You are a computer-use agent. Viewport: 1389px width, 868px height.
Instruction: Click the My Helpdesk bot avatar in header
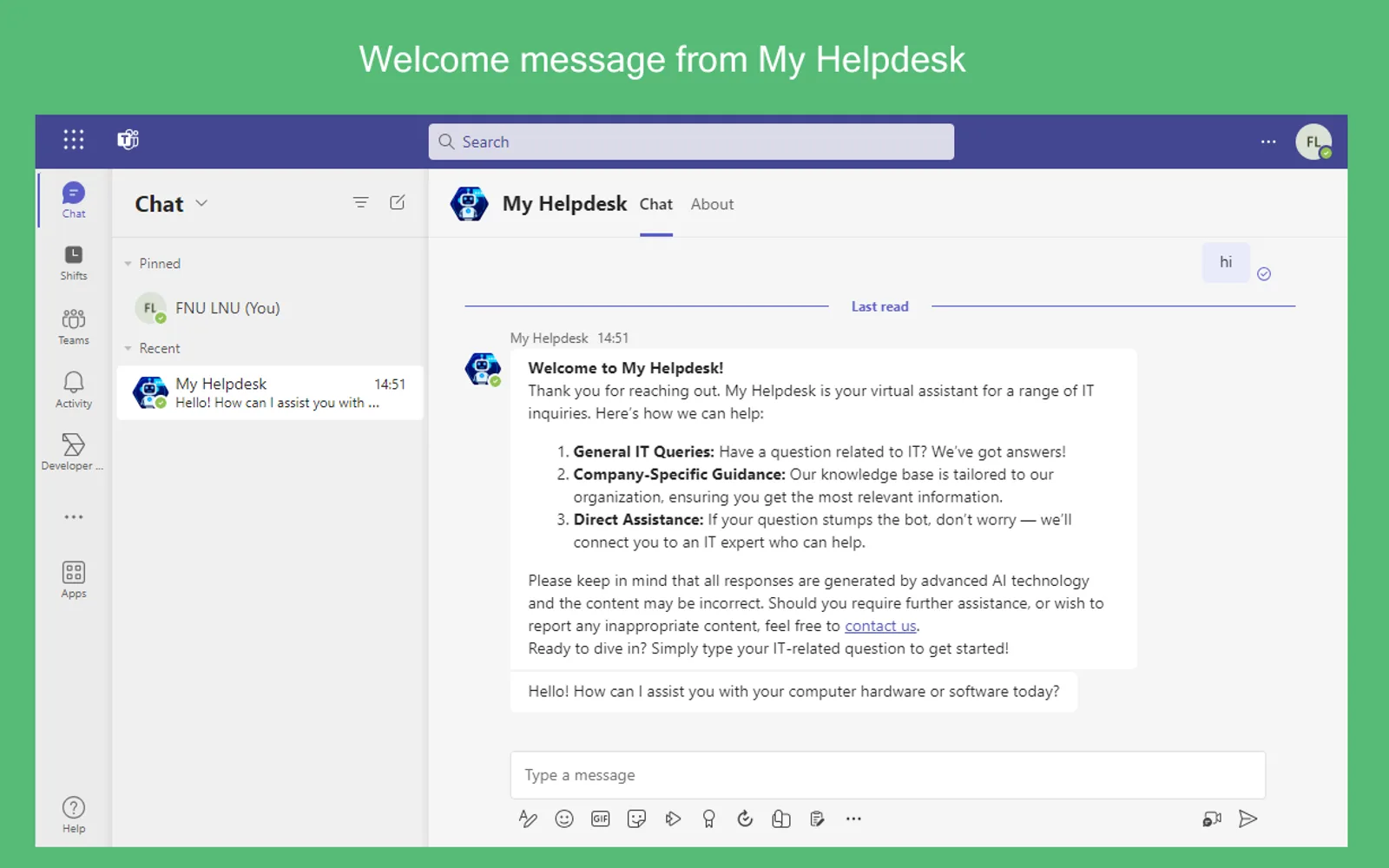click(469, 204)
